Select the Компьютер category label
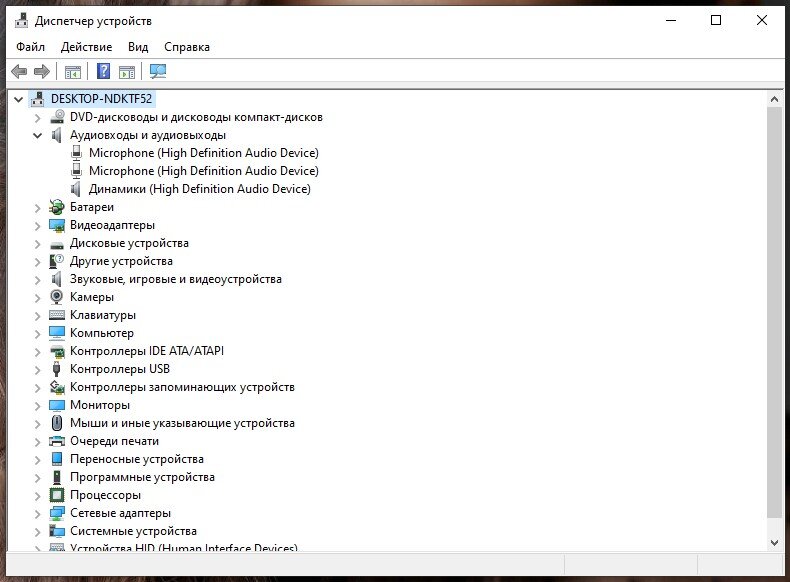Image resolution: width=790 pixels, height=582 pixels. (102, 333)
